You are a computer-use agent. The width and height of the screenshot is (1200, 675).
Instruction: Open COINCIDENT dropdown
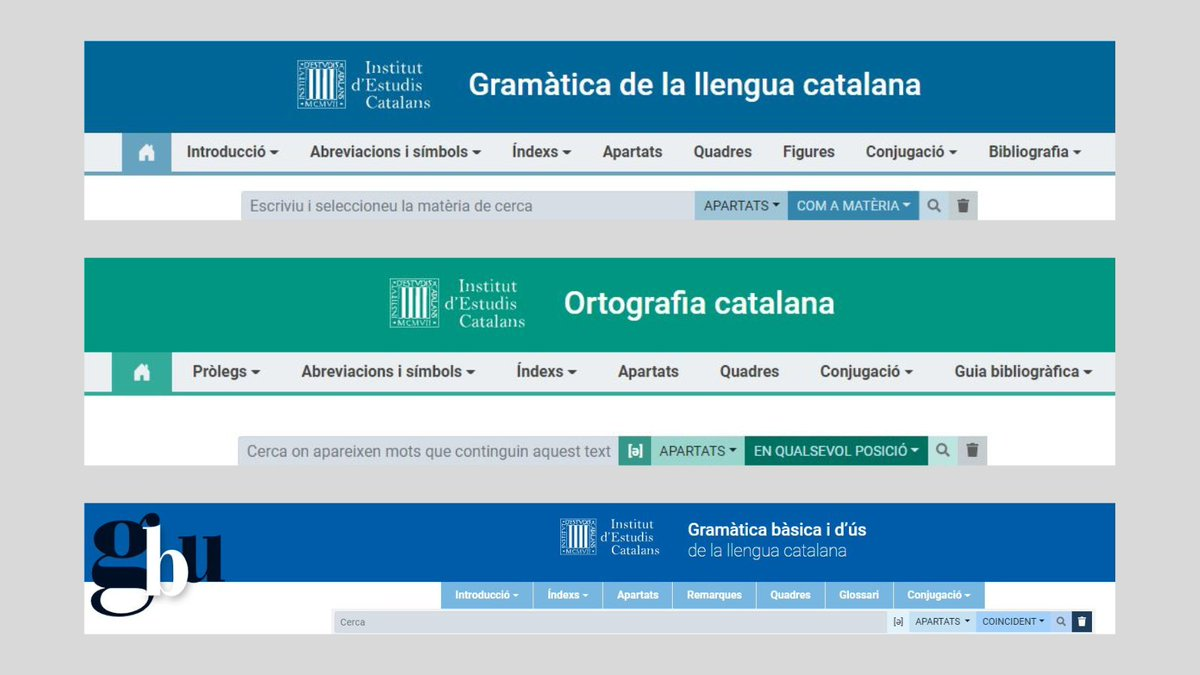tap(1013, 622)
